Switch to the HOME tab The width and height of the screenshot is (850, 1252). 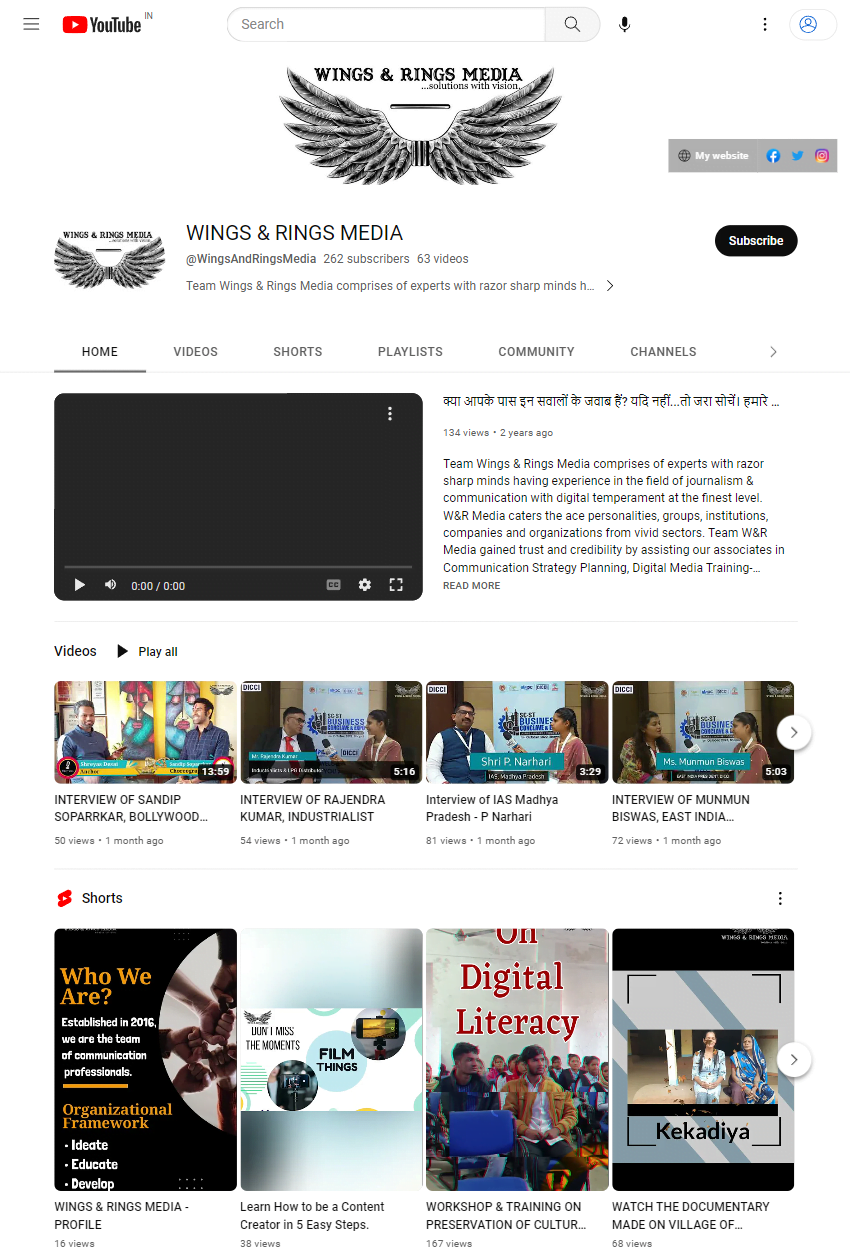point(100,352)
